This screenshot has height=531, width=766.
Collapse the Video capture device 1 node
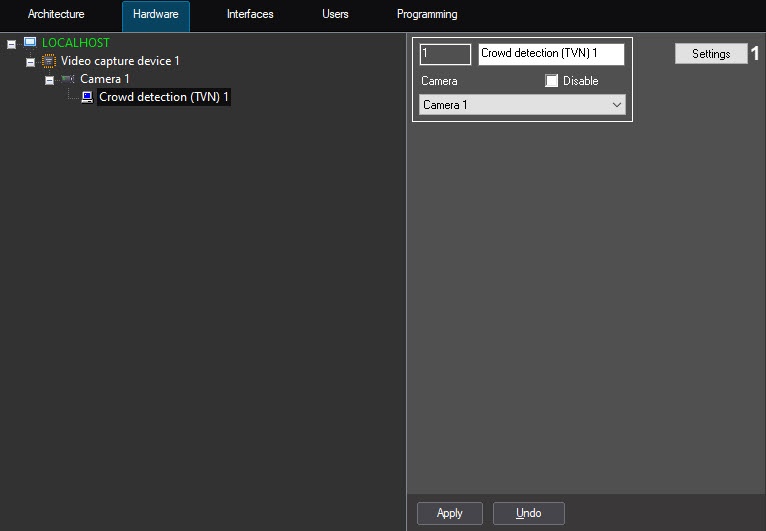click(x=30, y=62)
